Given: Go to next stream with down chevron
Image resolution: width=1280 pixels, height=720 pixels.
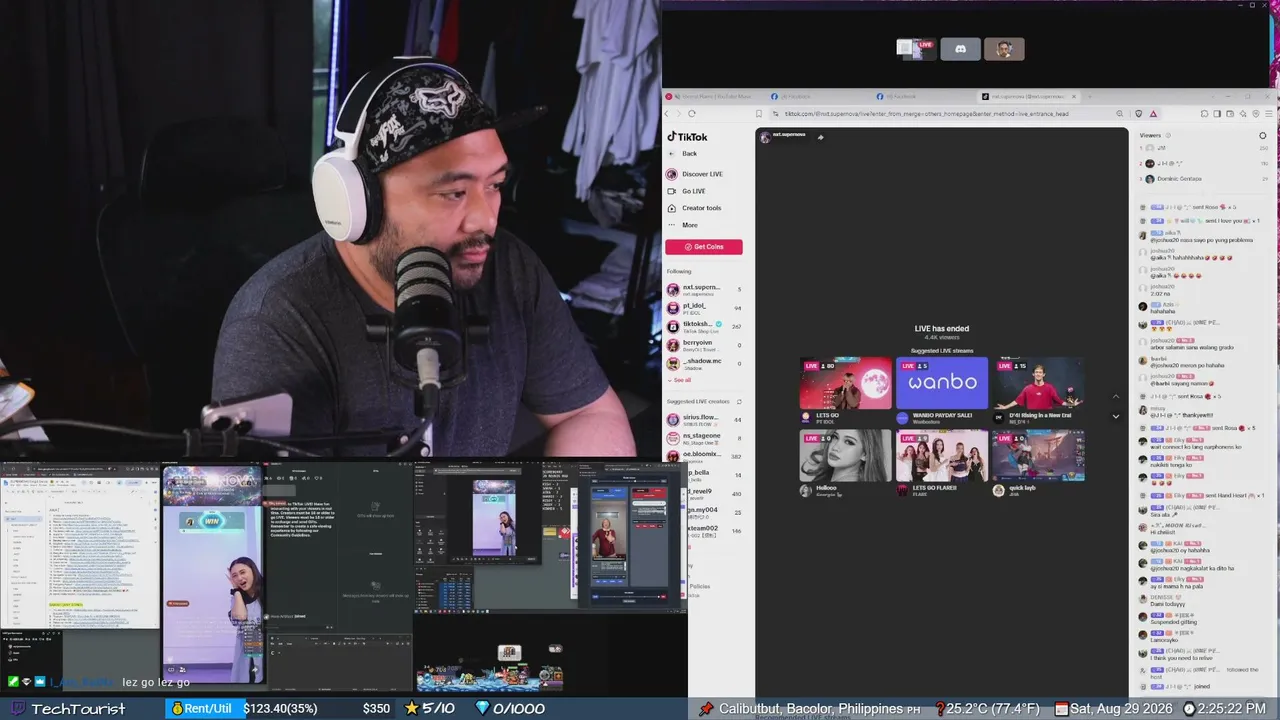Looking at the screenshot, I should click(x=1116, y=416).
